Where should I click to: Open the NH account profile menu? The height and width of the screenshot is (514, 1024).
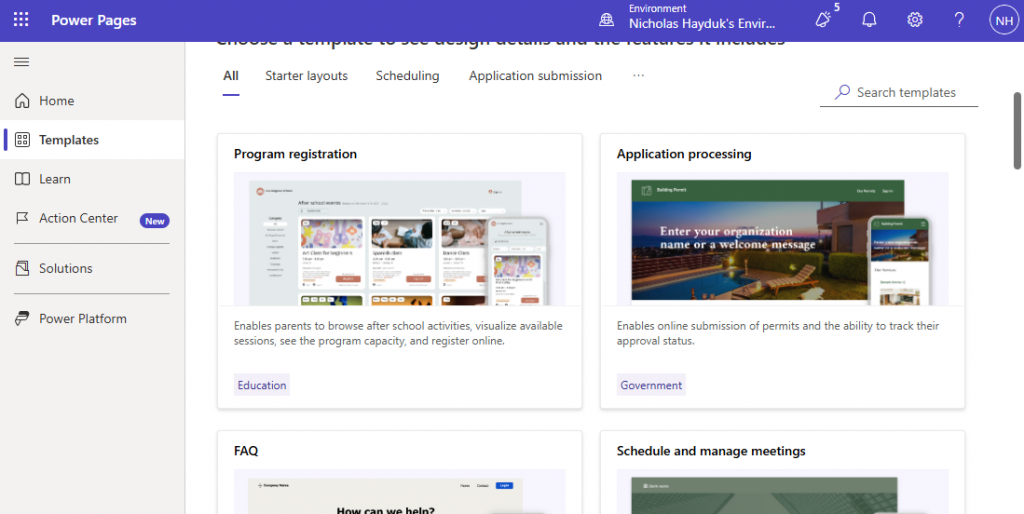click(1003, 20)
